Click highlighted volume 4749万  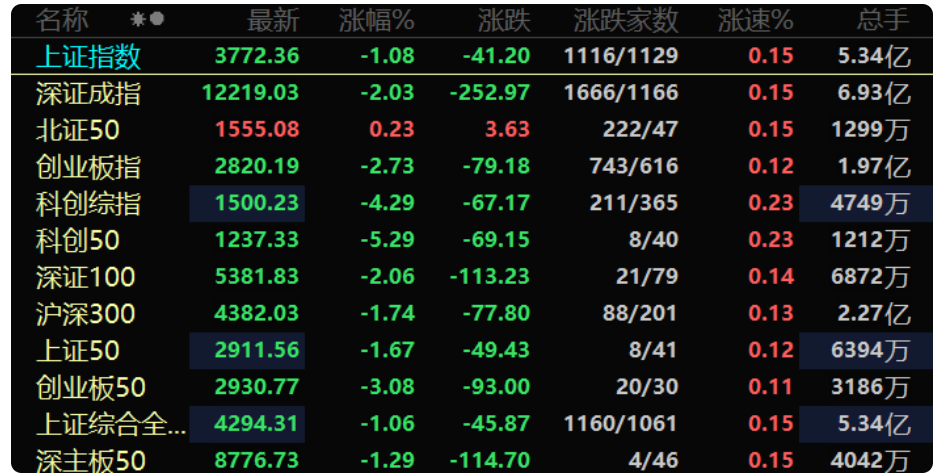pyautogui.click(x=870, y=203)
